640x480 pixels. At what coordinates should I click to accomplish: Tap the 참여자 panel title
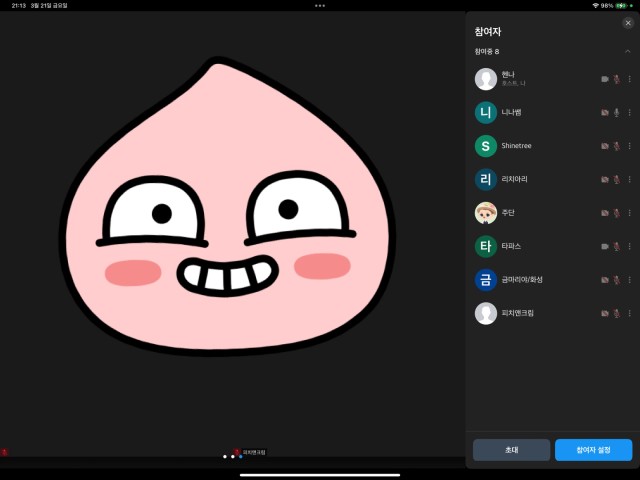[488, 32]
